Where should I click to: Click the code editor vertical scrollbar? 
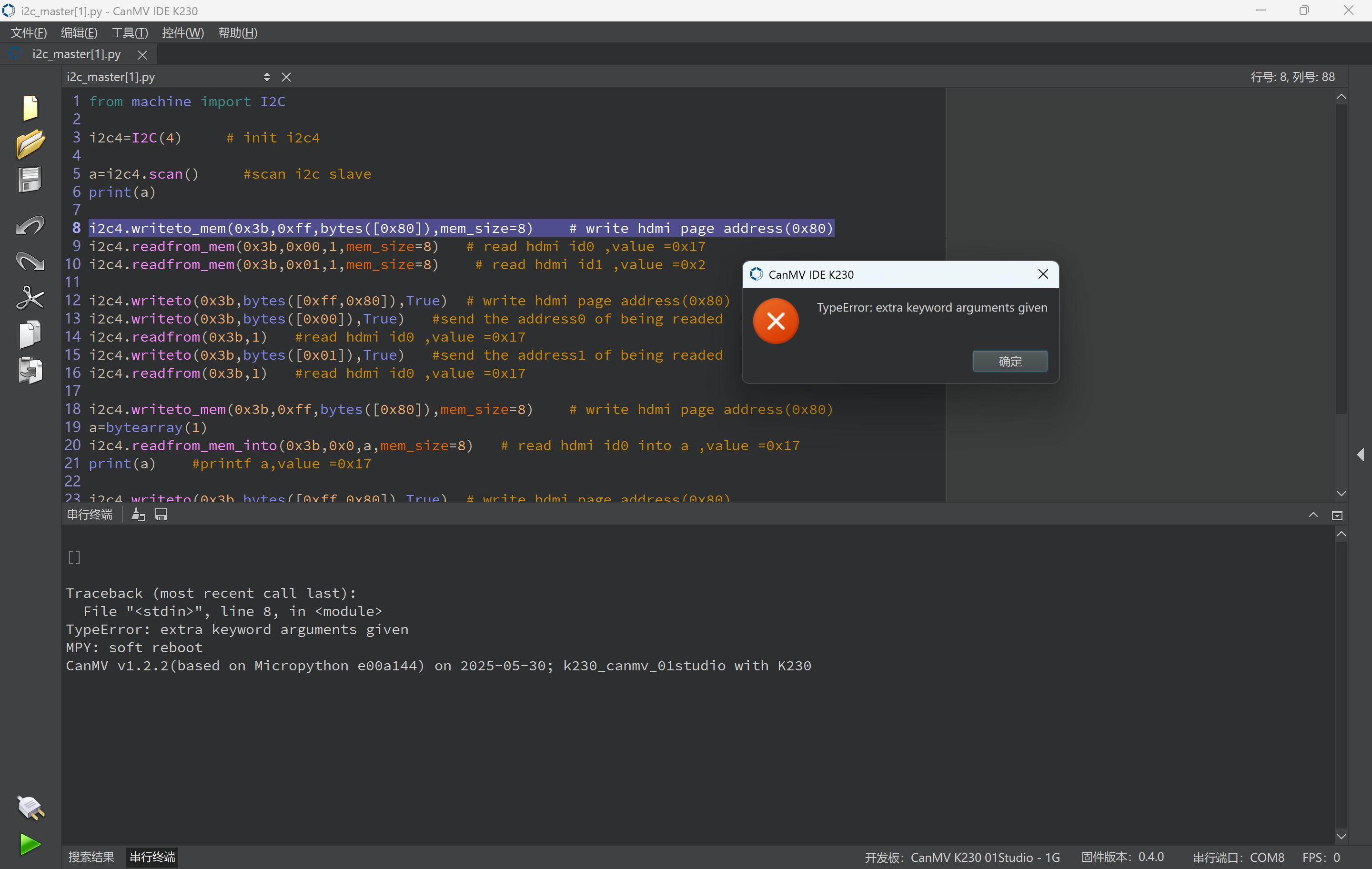coord(1341,256)
